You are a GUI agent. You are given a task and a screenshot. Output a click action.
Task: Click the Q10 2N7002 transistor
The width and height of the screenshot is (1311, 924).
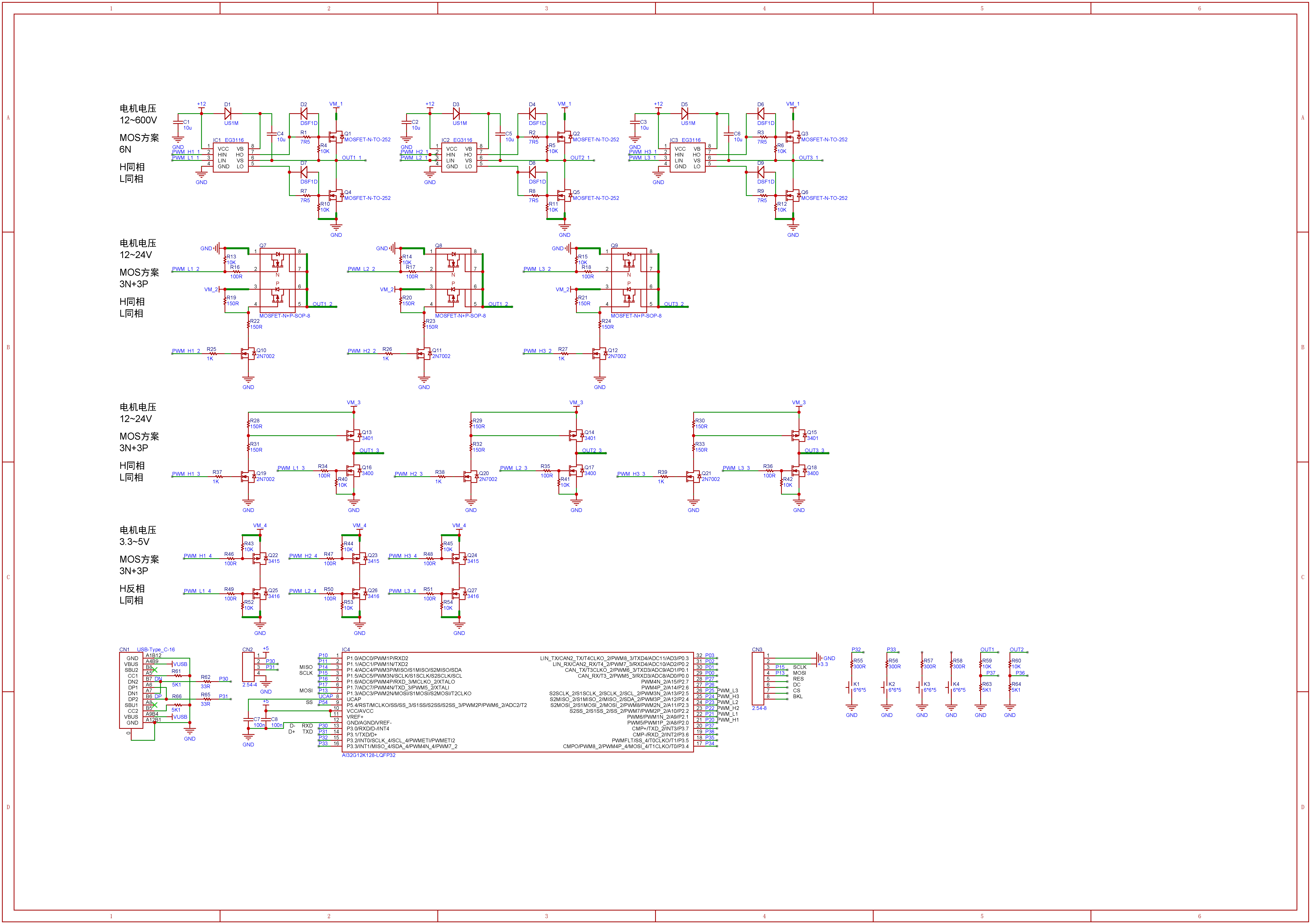coord(248,354)
